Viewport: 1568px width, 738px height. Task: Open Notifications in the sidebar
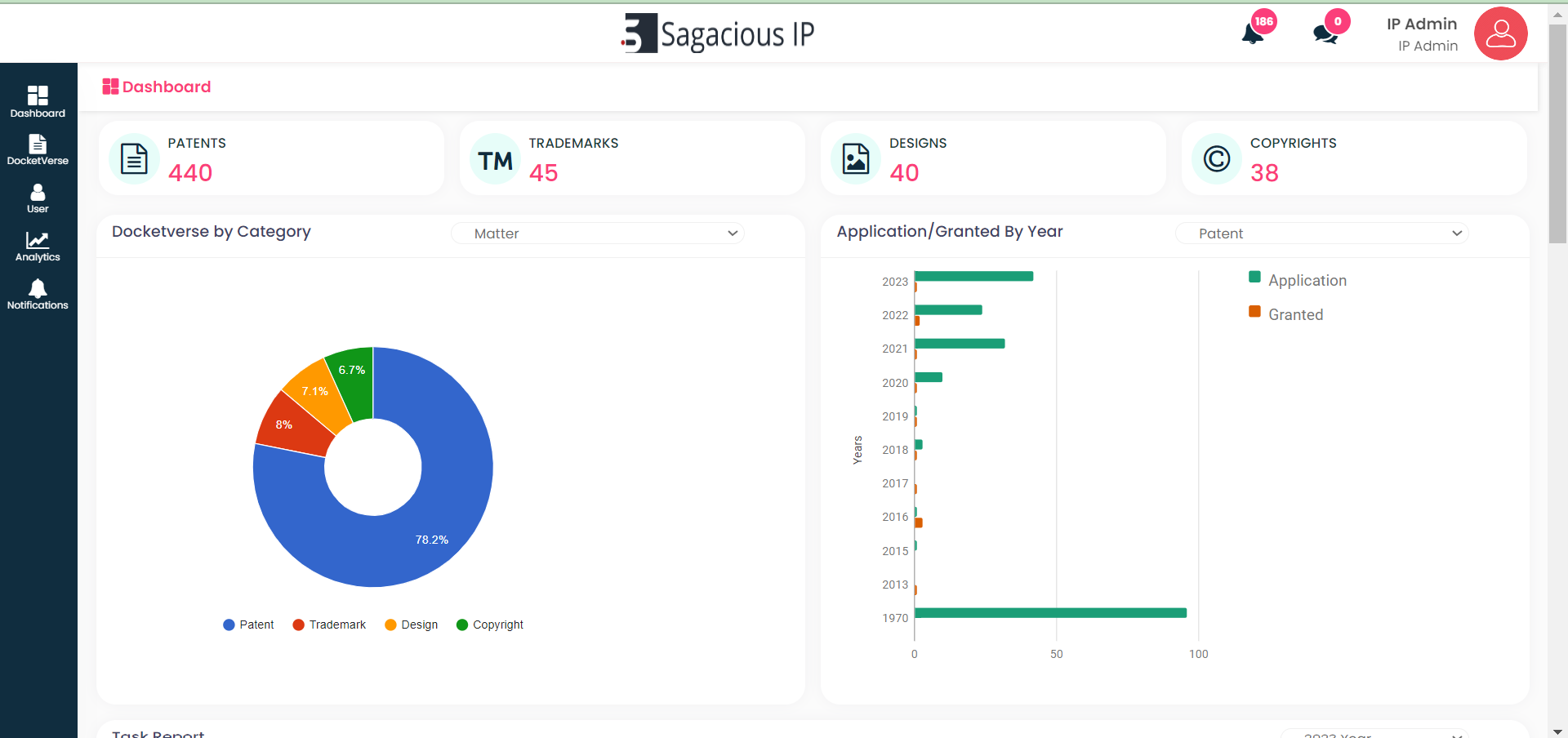coord(38,295)
